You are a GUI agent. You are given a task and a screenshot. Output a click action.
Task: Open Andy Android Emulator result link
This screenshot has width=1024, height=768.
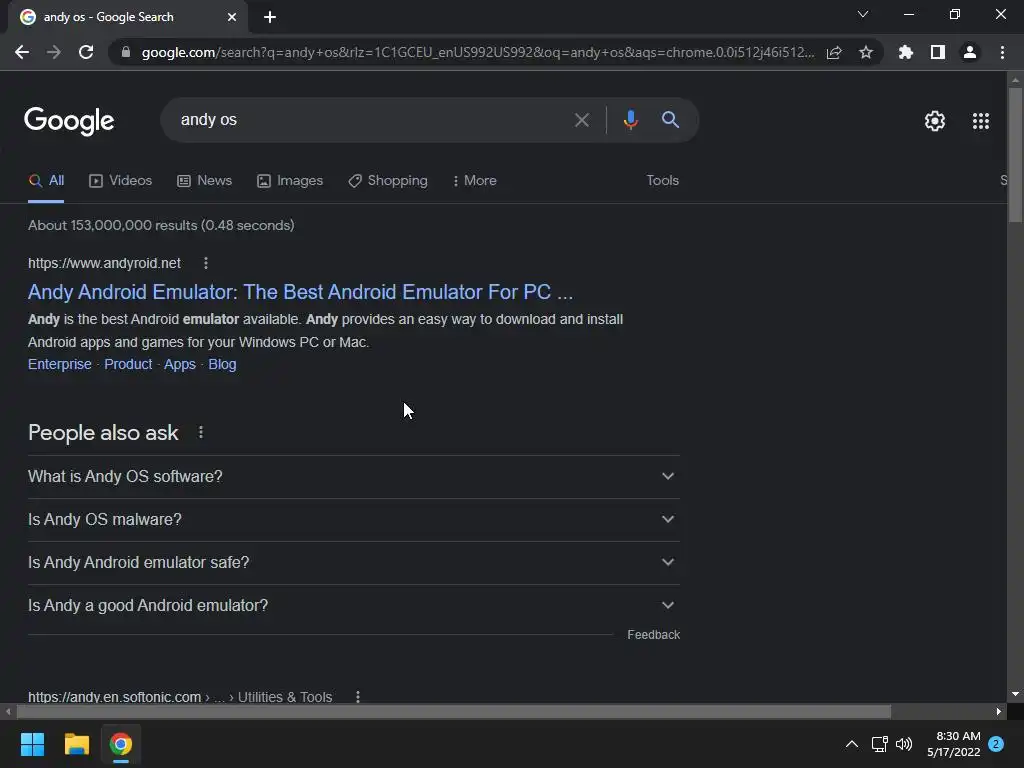coord(300,292)
